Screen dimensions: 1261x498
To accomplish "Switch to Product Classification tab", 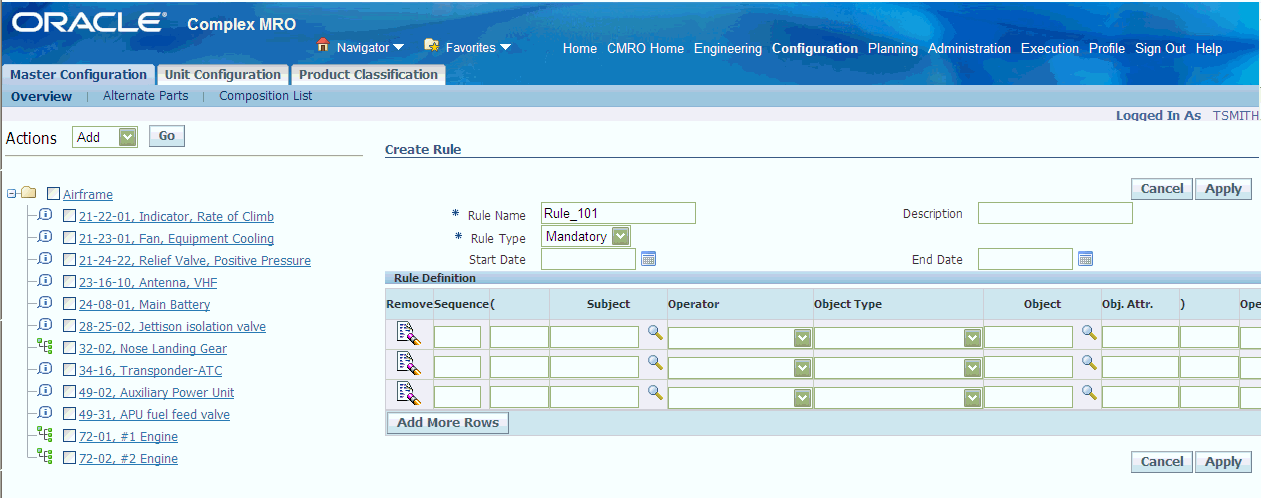I will 368,75.
